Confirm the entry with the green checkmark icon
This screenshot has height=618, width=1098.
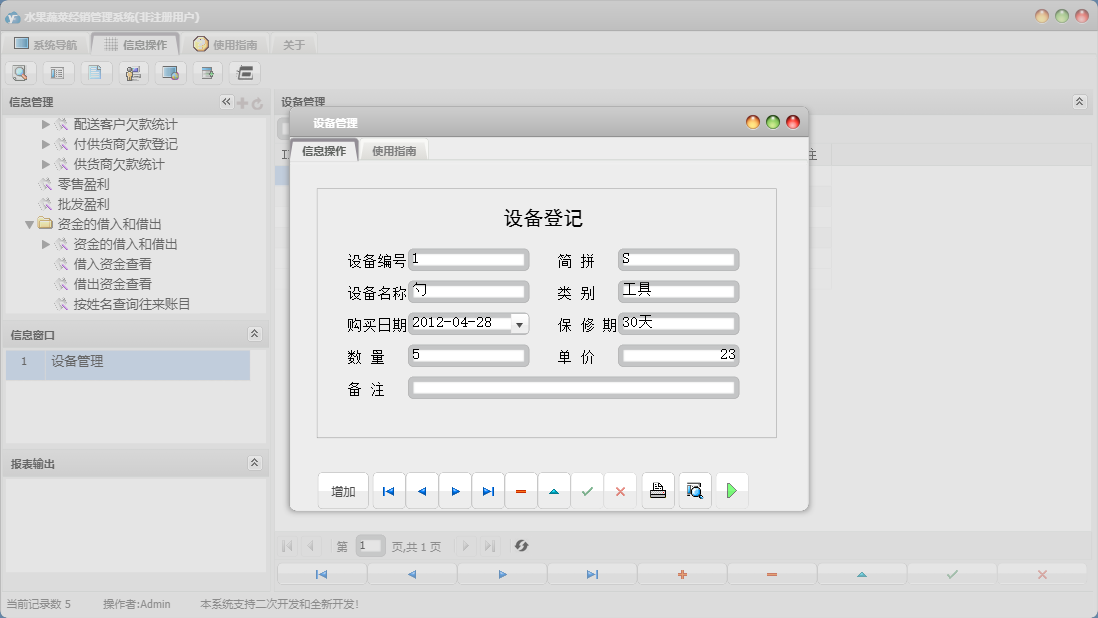tap(588, 490)
